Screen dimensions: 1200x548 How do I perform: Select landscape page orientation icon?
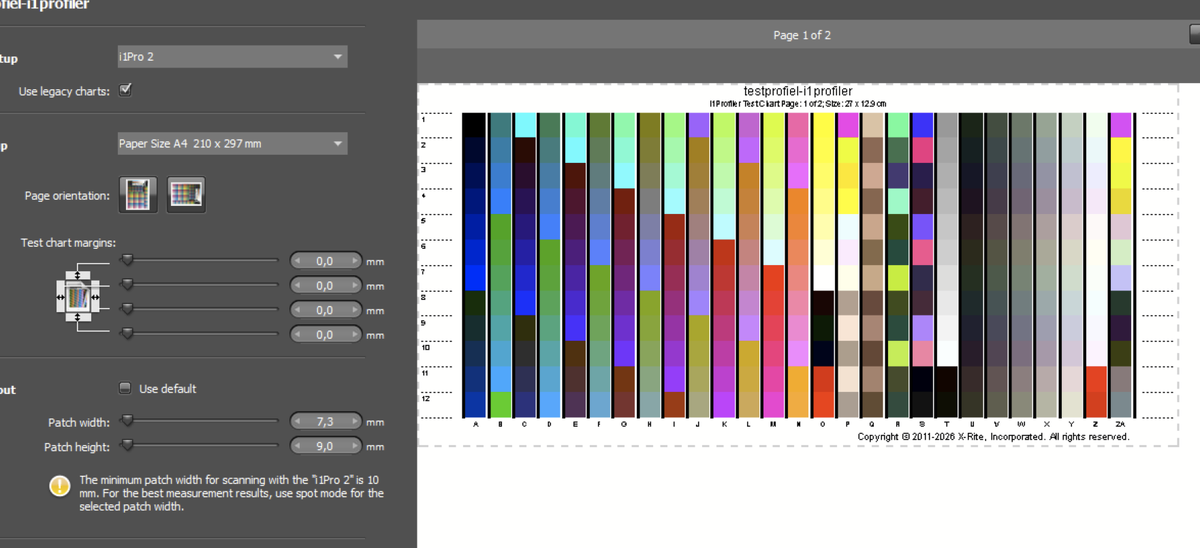[x=186, y=194]
